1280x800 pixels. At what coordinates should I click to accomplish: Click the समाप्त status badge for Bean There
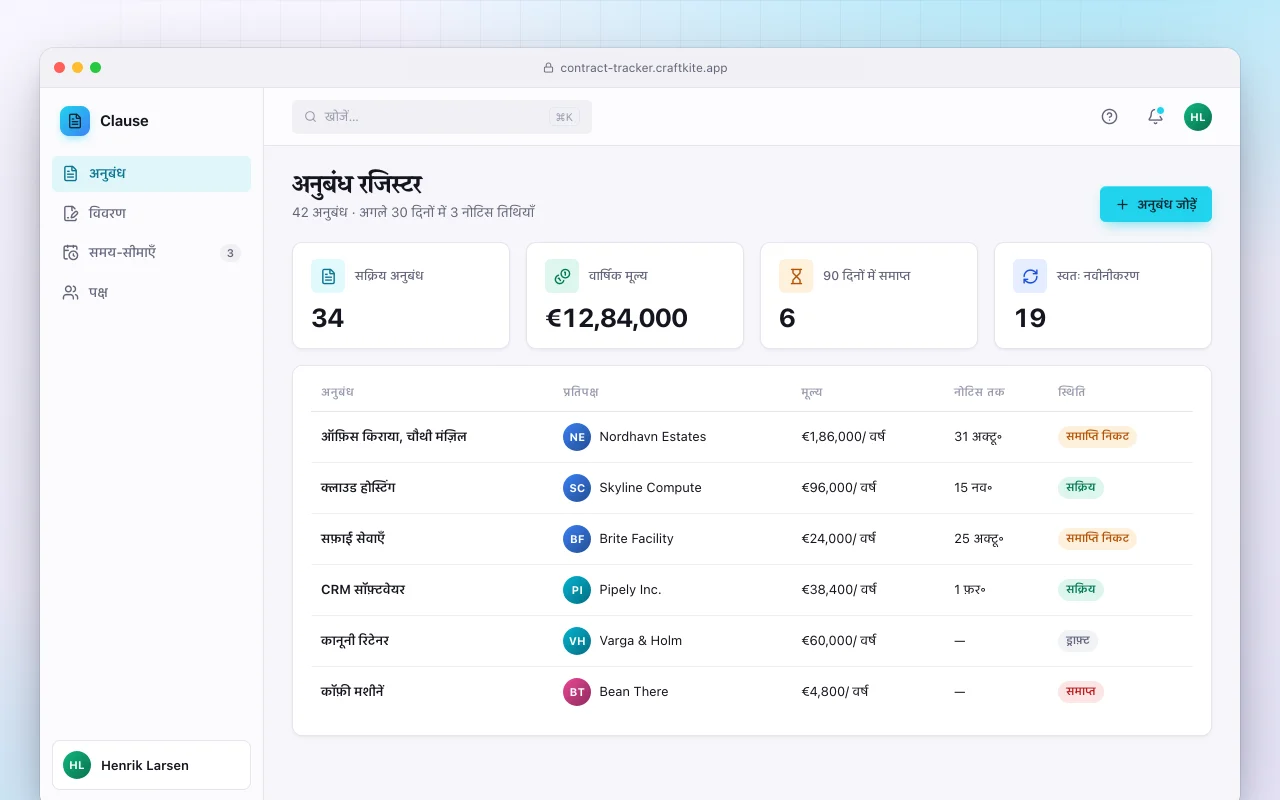tap(1081, 692)
